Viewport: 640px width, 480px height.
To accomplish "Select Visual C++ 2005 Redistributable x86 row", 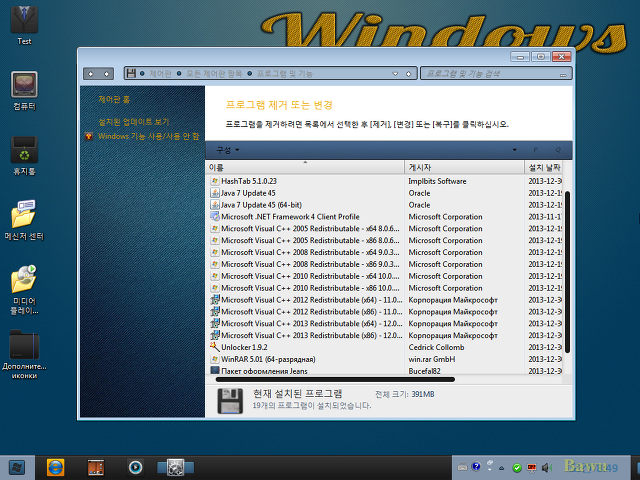I will coord(385,240).
